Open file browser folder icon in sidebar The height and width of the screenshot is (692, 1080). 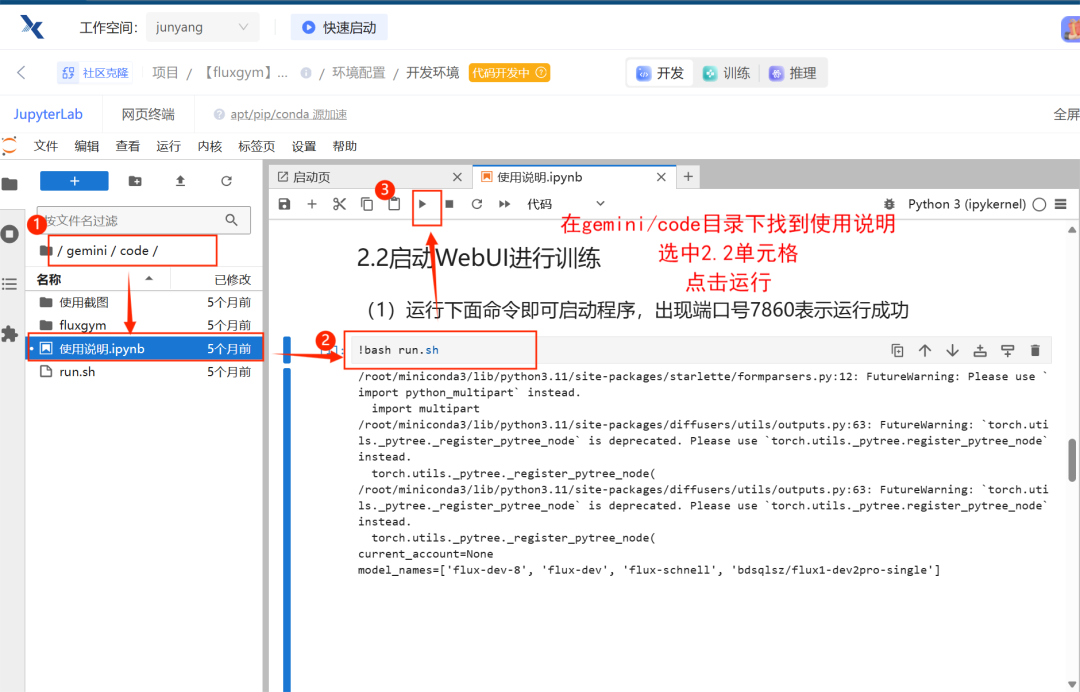[x=10, y=184]
